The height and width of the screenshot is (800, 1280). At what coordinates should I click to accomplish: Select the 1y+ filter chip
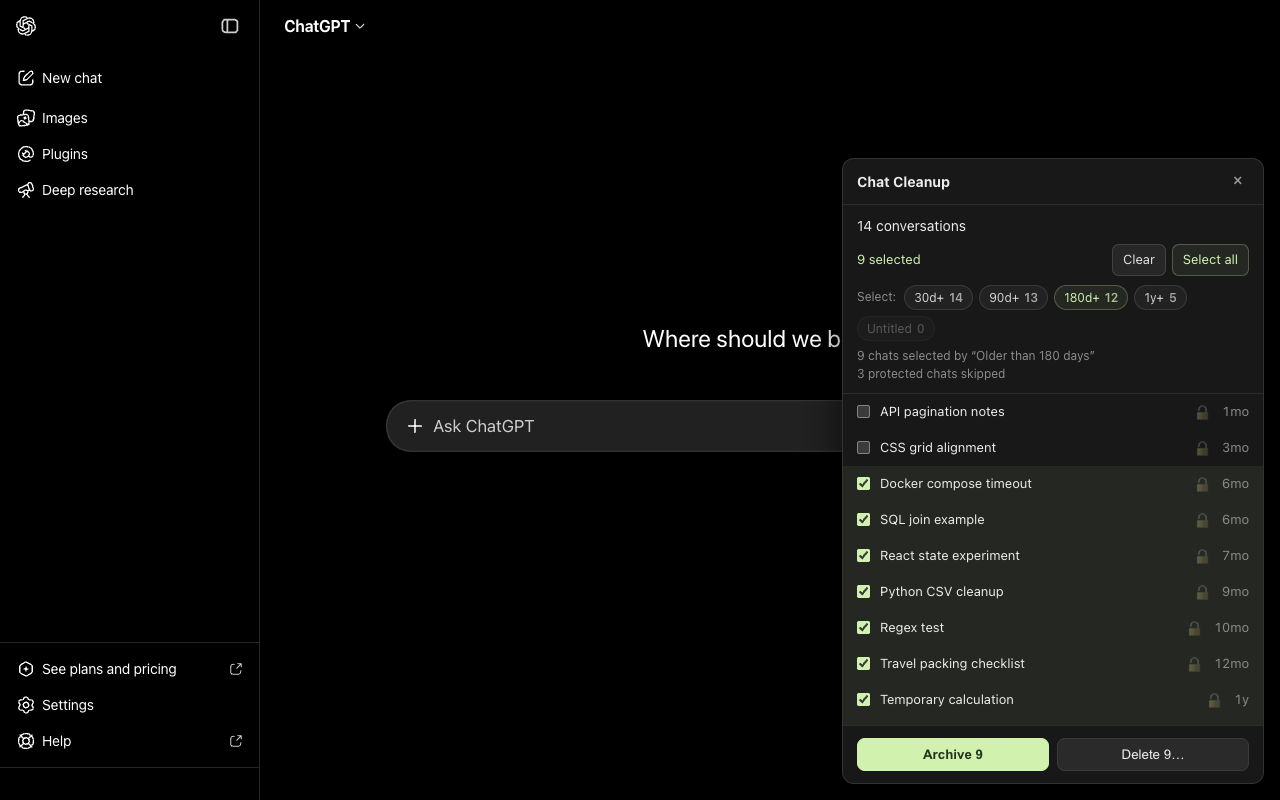pos(1160,298)
